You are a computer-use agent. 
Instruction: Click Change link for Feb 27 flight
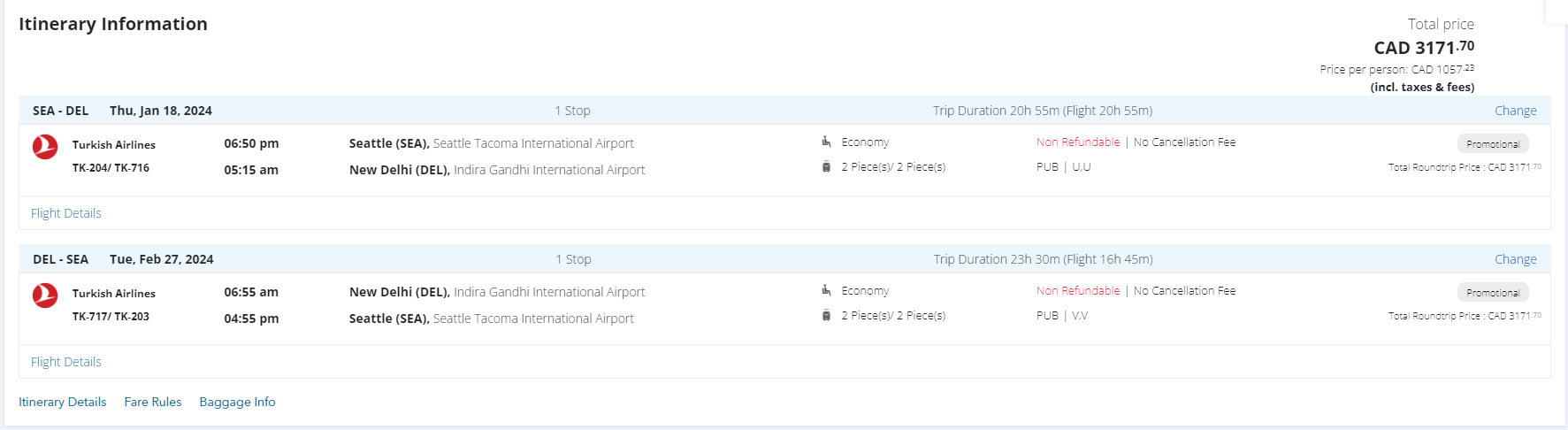1515,259
